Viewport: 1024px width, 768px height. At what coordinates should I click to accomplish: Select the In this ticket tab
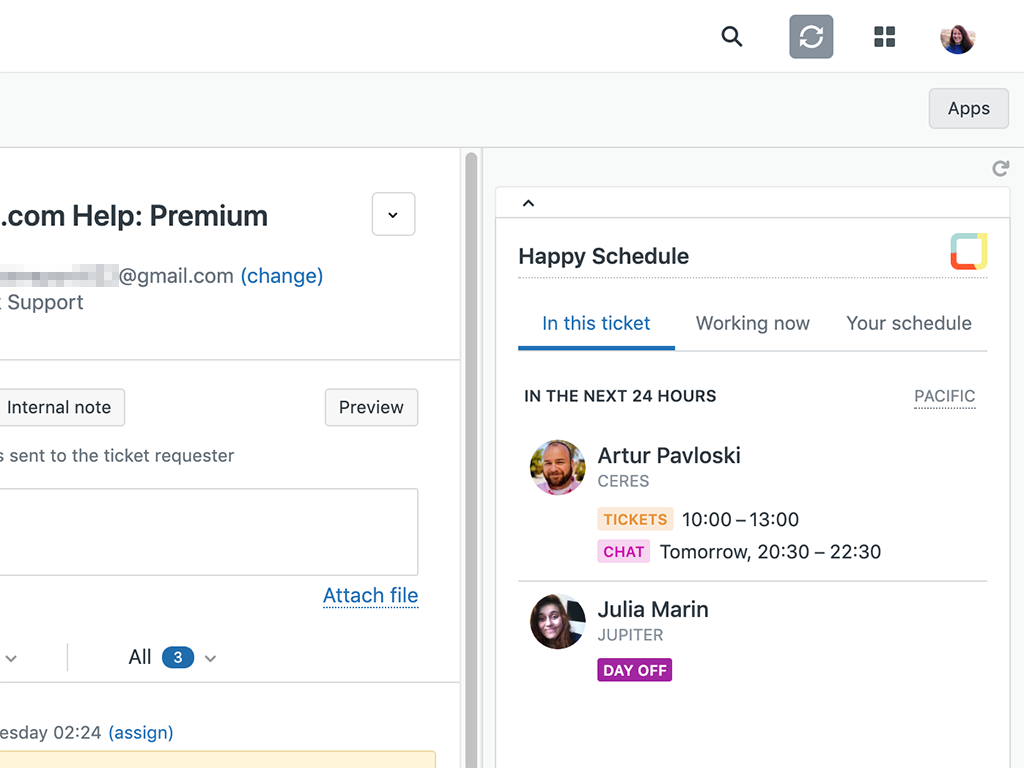coord(596,323)
